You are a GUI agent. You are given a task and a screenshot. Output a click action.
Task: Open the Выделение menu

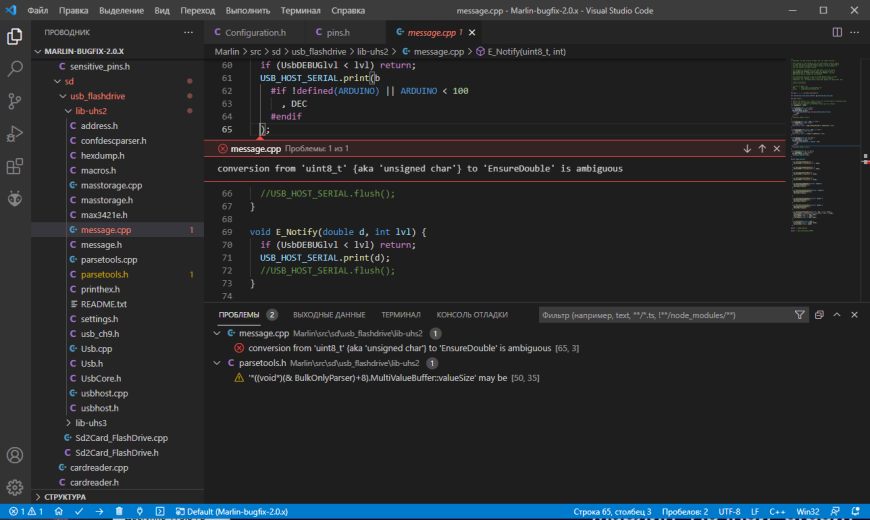[121, 11]
